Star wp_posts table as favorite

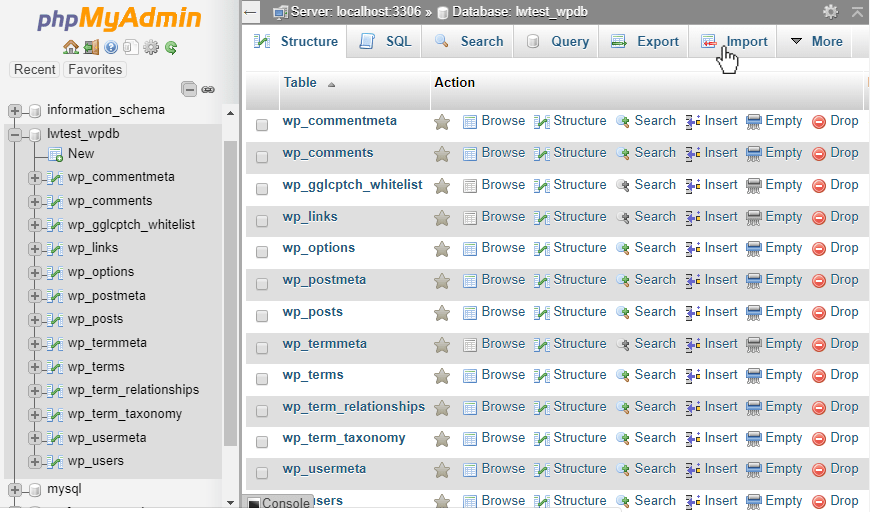pyautogui.click(x=442, y=313)
